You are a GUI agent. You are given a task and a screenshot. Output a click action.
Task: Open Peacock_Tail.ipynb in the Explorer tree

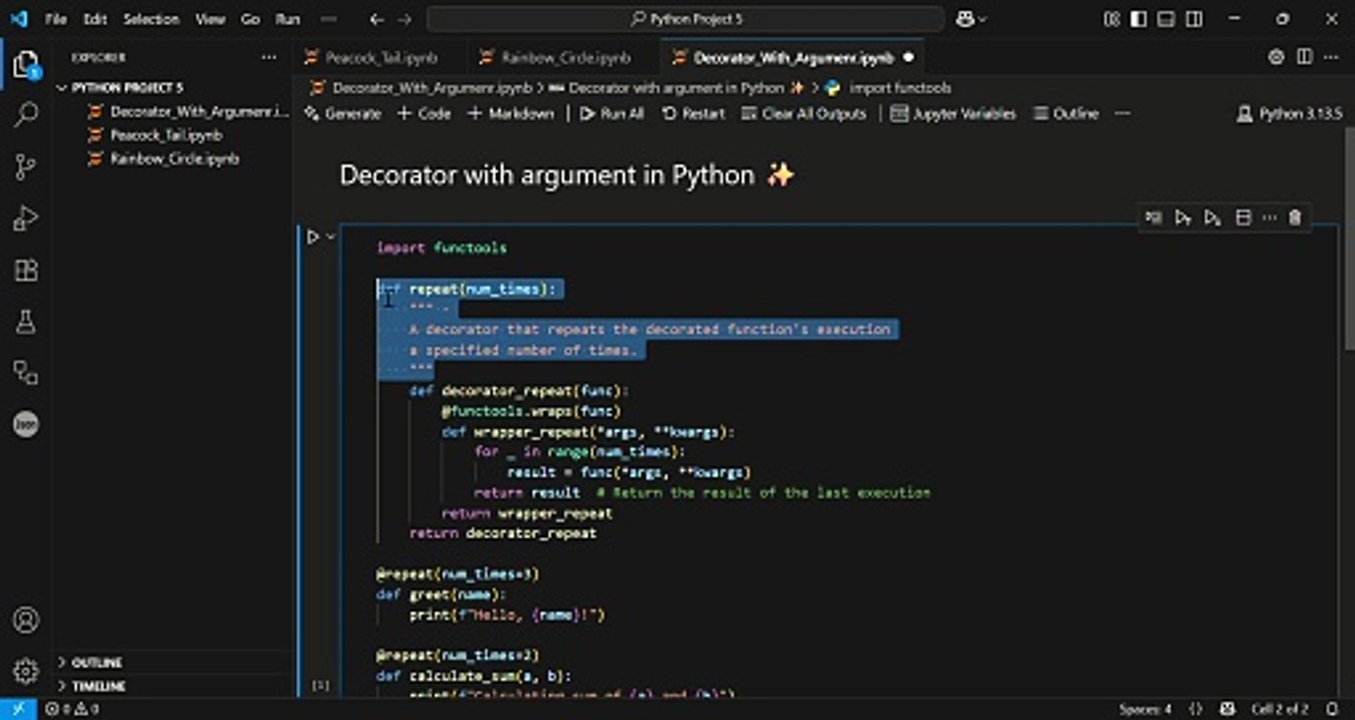click(x=166, y=135)
